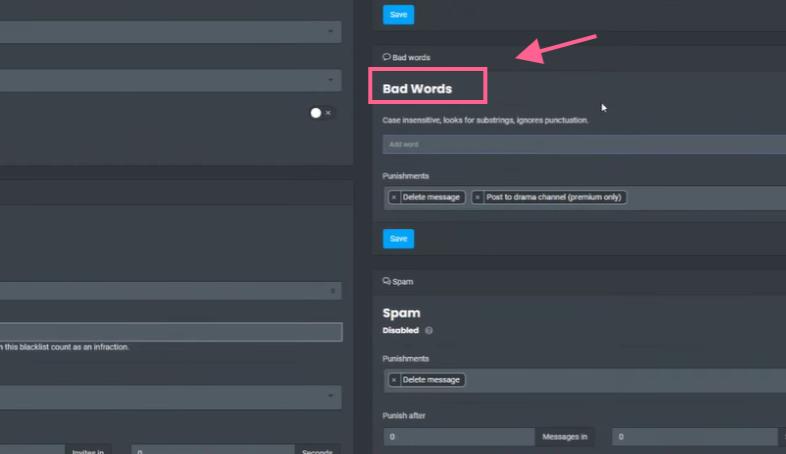Click the Bad Words punishments selection box
The width and height of the screenshot is (786, 454).
[584, 197]
